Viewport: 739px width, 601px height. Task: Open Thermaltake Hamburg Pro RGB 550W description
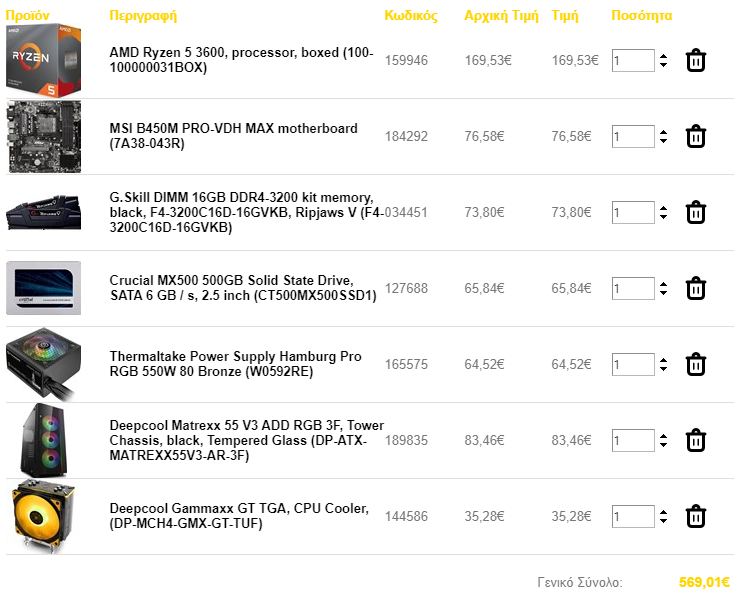235,364
